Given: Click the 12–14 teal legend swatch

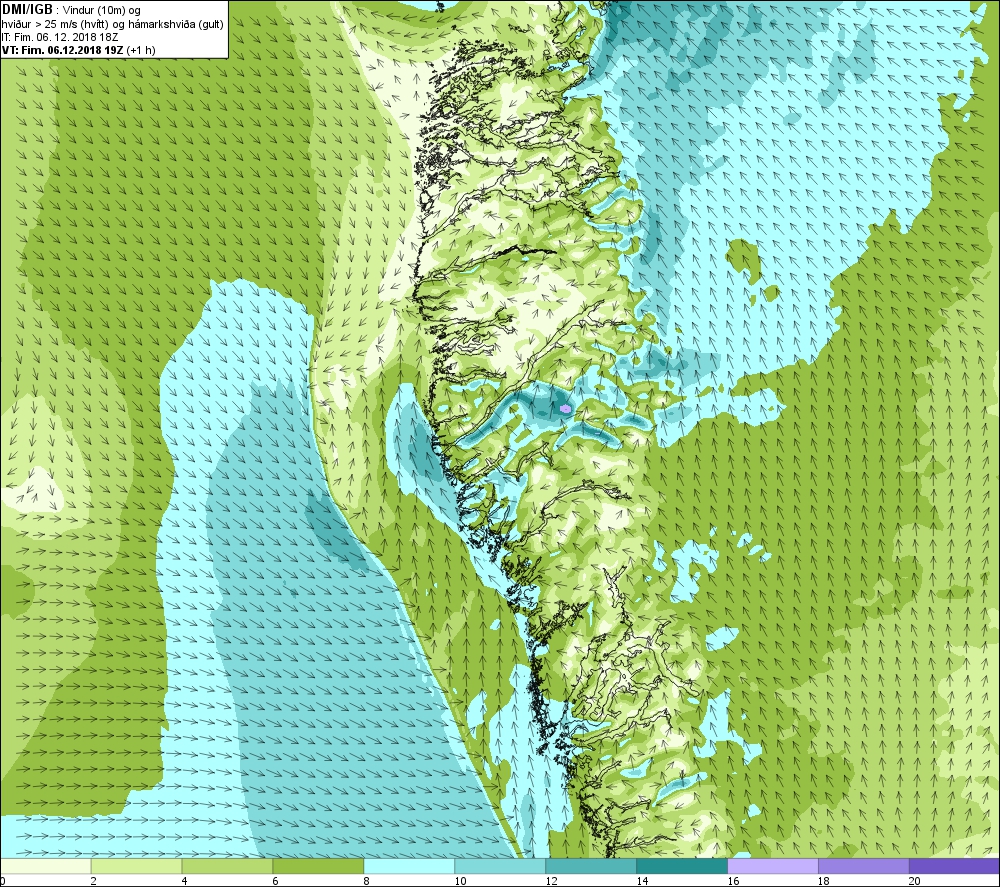Looking at the screenshot, I should pyautogui.click(x=591, y=866).
